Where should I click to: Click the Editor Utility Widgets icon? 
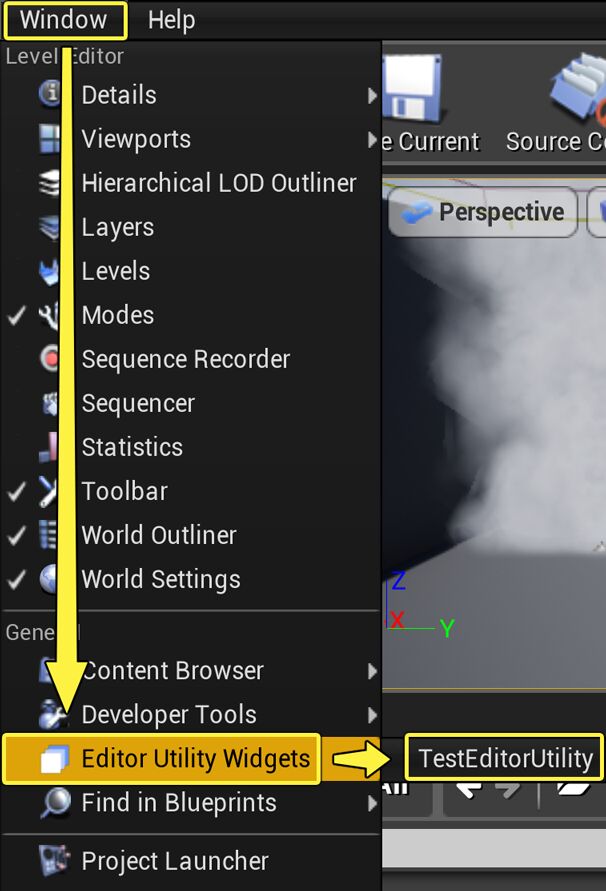pyautogui.click(x=55, y=759)
